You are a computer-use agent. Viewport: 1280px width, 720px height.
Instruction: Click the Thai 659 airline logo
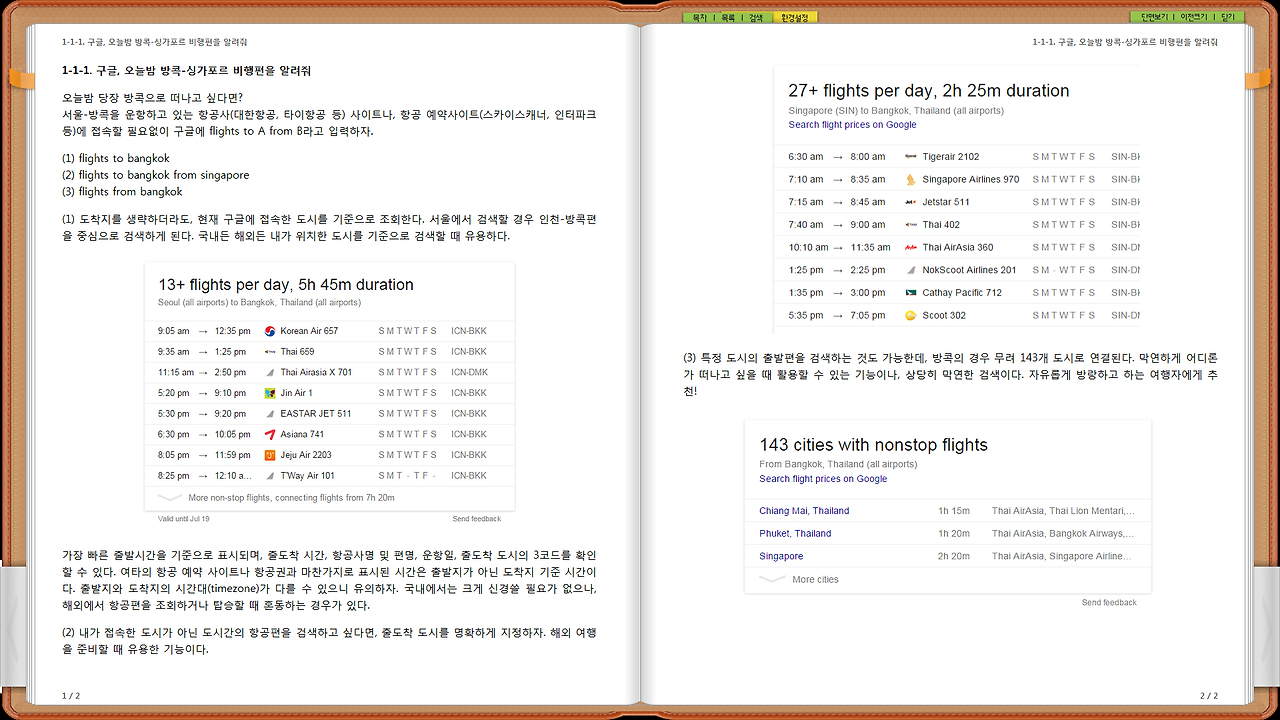(270, 352)
